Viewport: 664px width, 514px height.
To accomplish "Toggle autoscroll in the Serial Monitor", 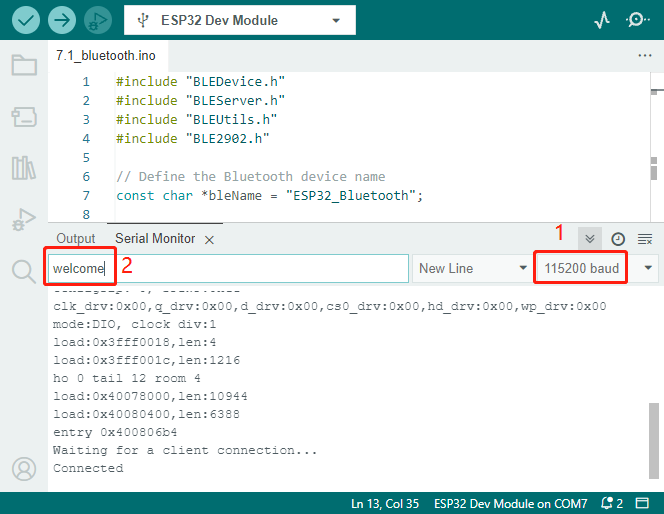I will tap(589, 239).
